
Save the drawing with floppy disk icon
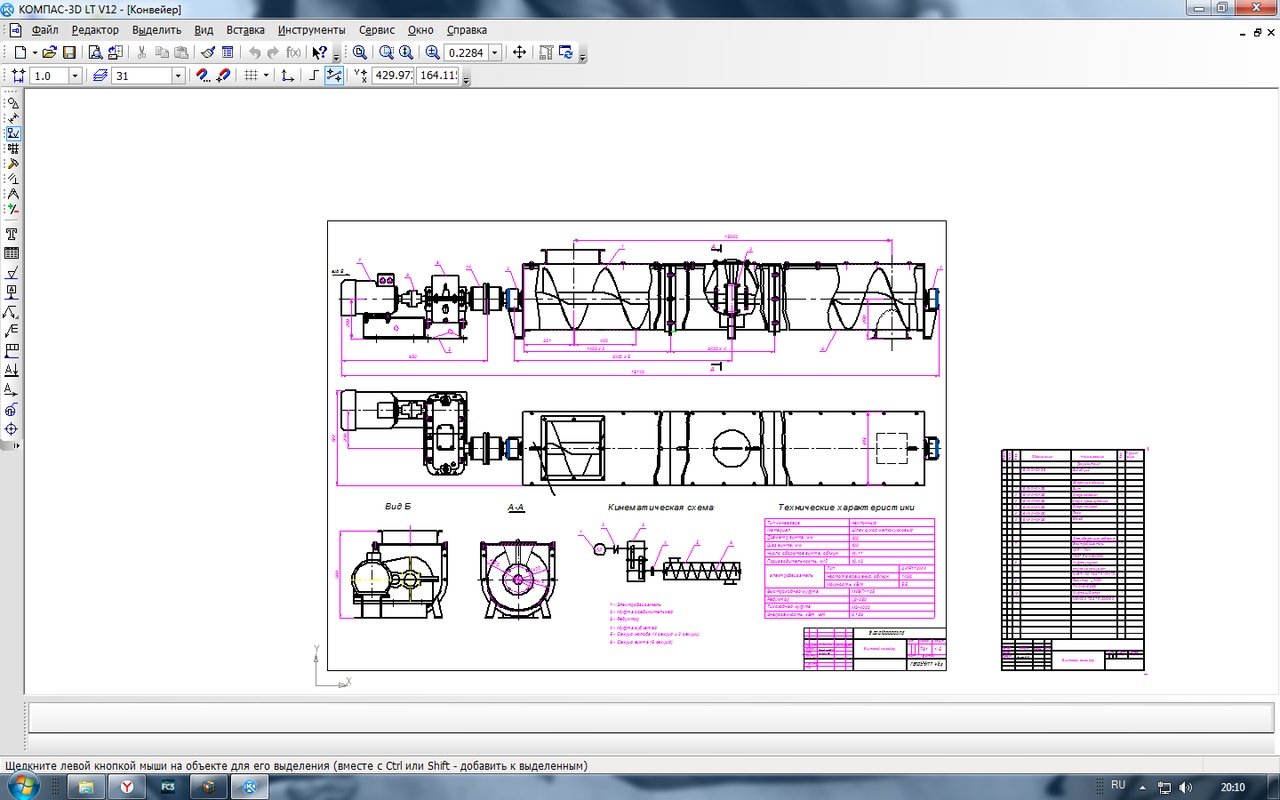tap(69, 52)
